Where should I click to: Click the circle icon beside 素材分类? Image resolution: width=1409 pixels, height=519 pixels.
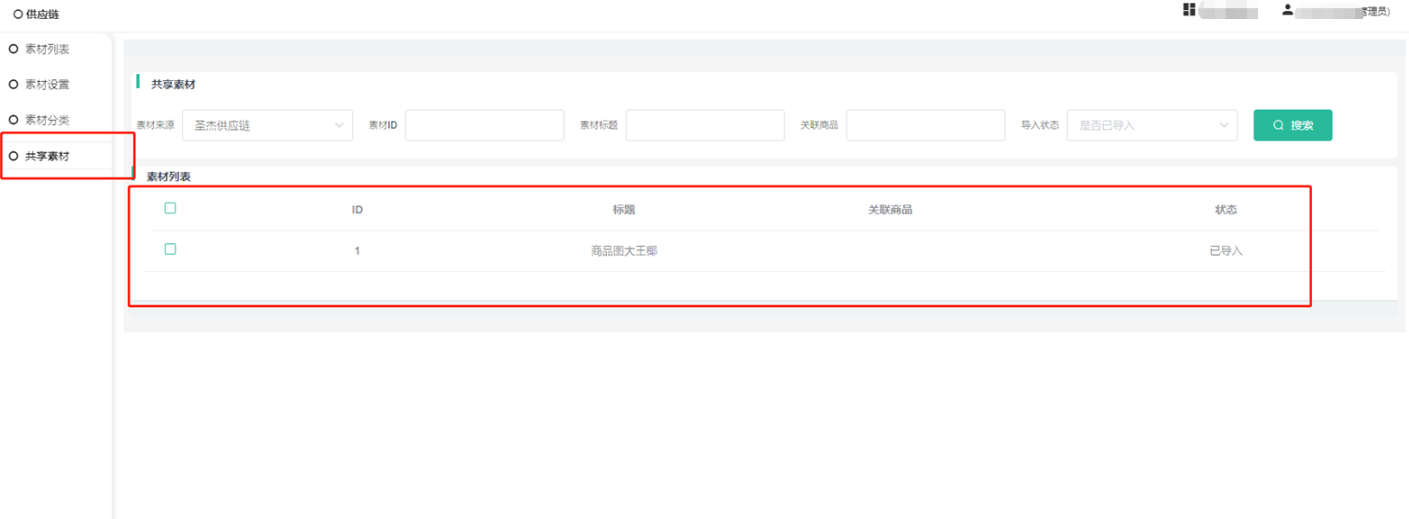14,120
